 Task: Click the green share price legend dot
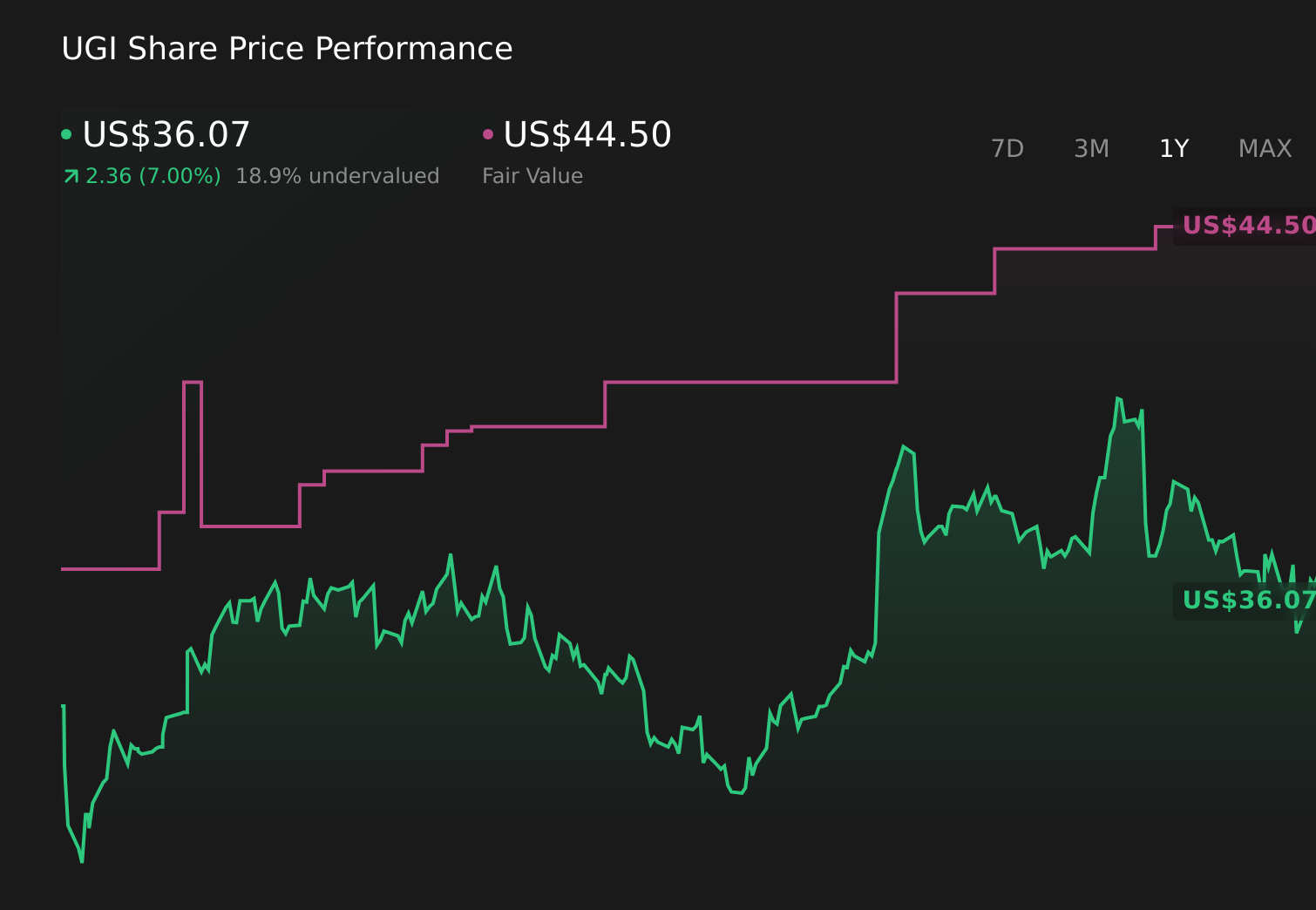coord(68,133)
